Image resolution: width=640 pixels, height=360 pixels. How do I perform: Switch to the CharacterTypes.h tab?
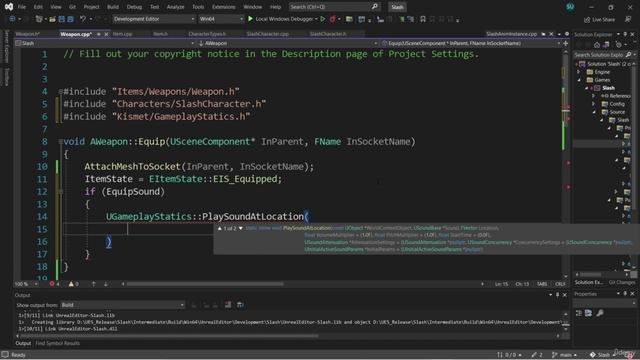(207, 34)
